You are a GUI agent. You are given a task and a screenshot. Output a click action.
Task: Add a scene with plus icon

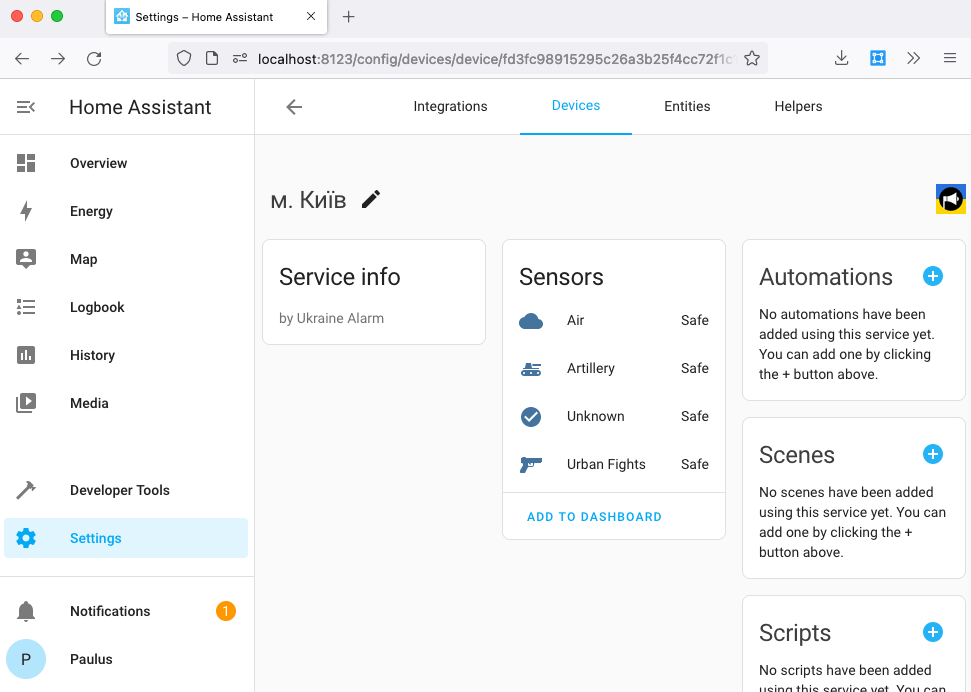(x=933, y=454)
